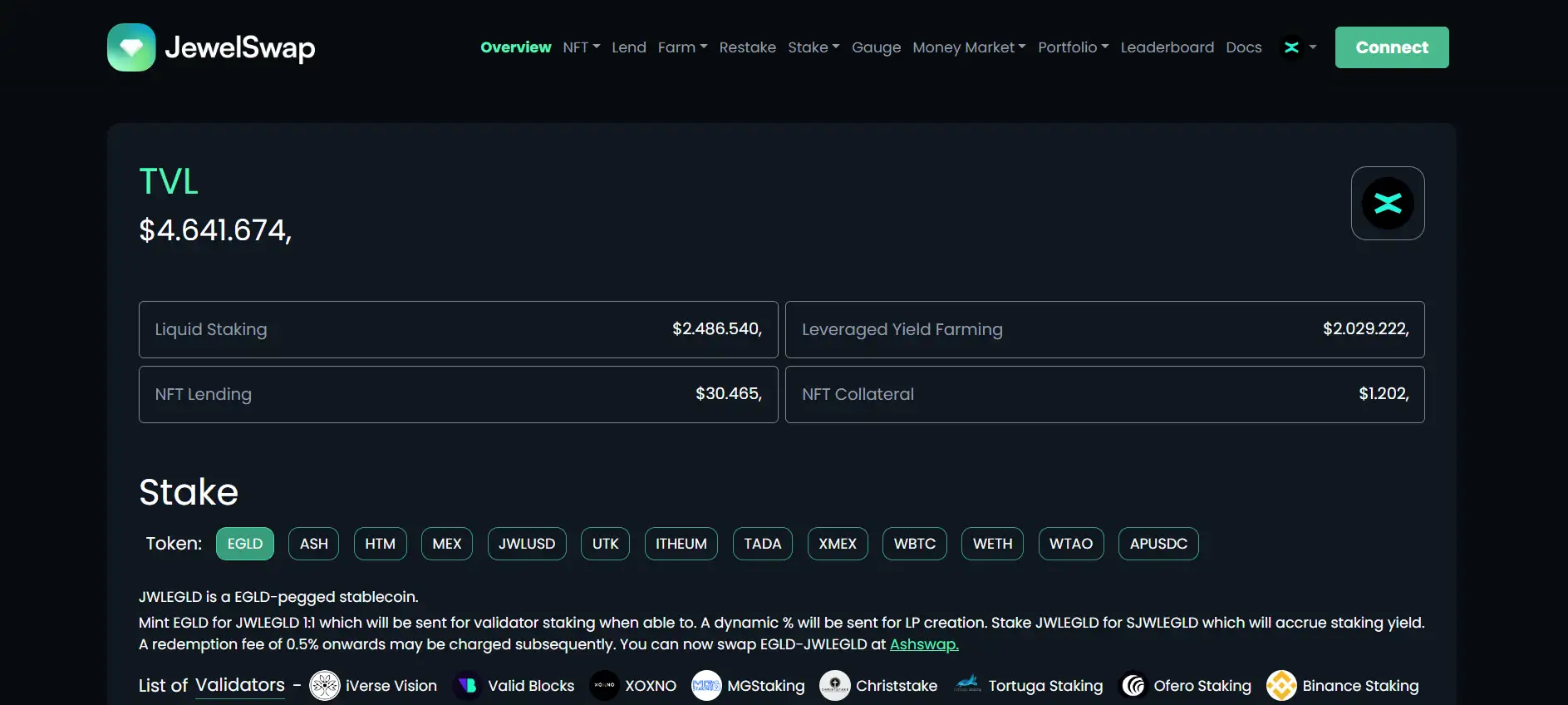Image resolution: width=1568 pixels, height=705 pixels.
Task: Click the Ofero Staking validator icon
Action: pos(1133,686)
